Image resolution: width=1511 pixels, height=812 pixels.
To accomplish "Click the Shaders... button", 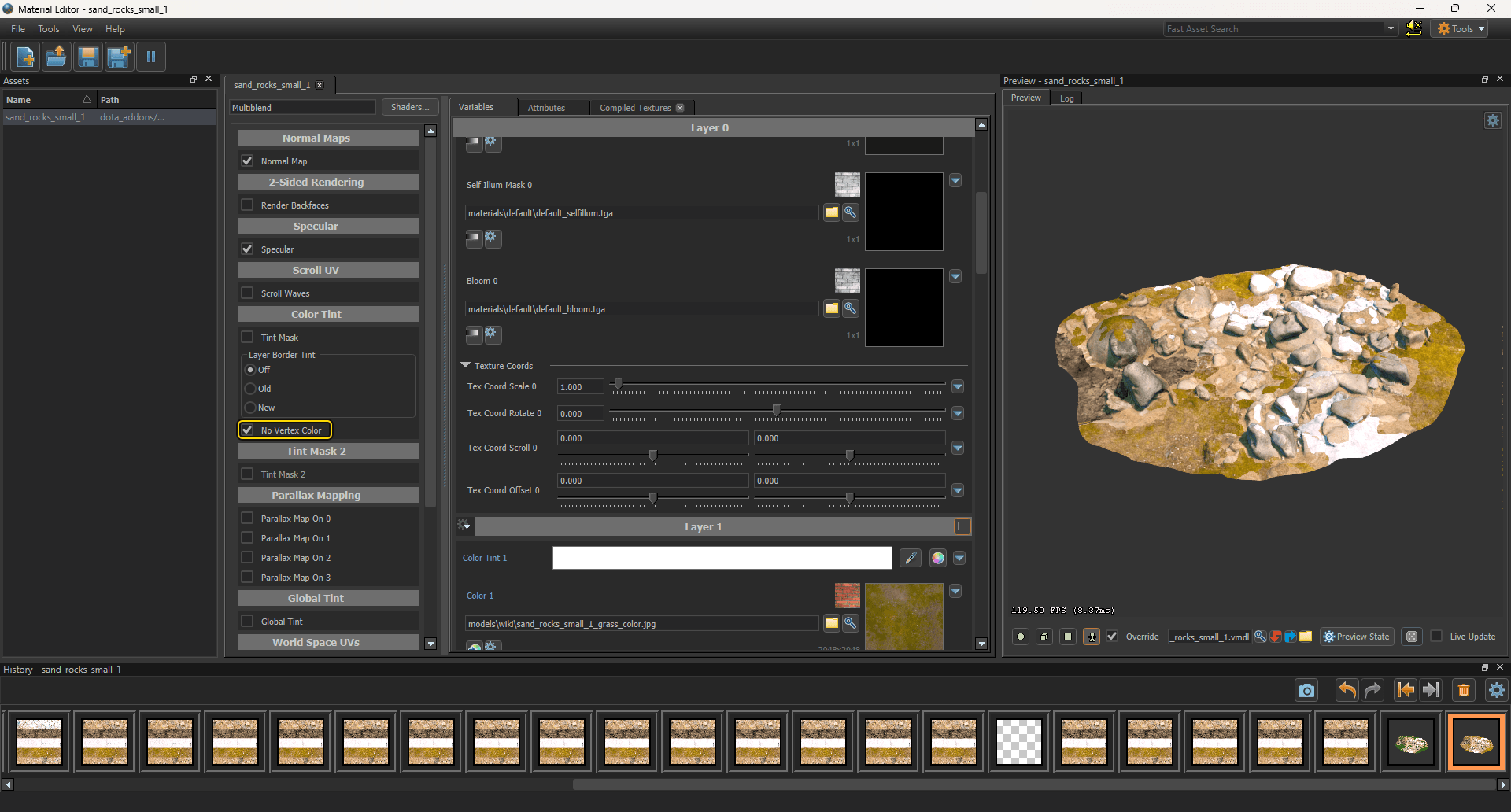I will tap(410, 107).
